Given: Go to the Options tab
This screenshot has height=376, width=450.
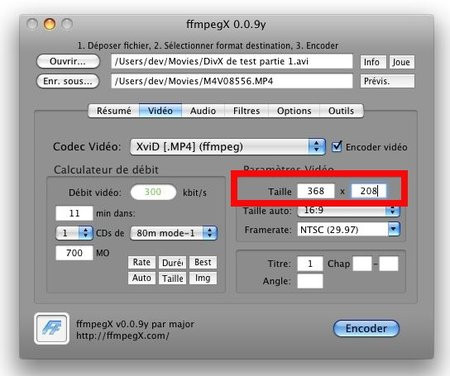Looking at the screenshot, I should (294, 111).
